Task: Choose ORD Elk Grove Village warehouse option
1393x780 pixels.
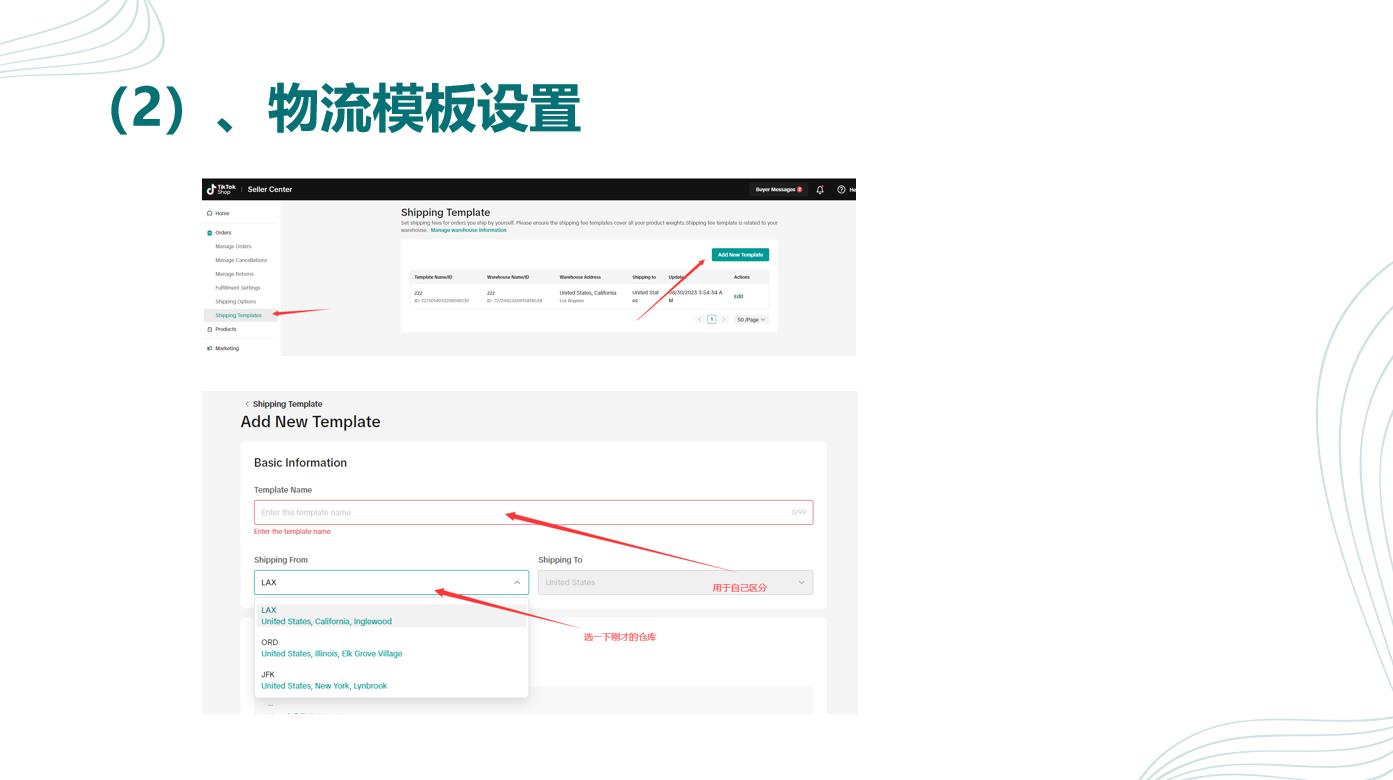Action: coord(391,648)
